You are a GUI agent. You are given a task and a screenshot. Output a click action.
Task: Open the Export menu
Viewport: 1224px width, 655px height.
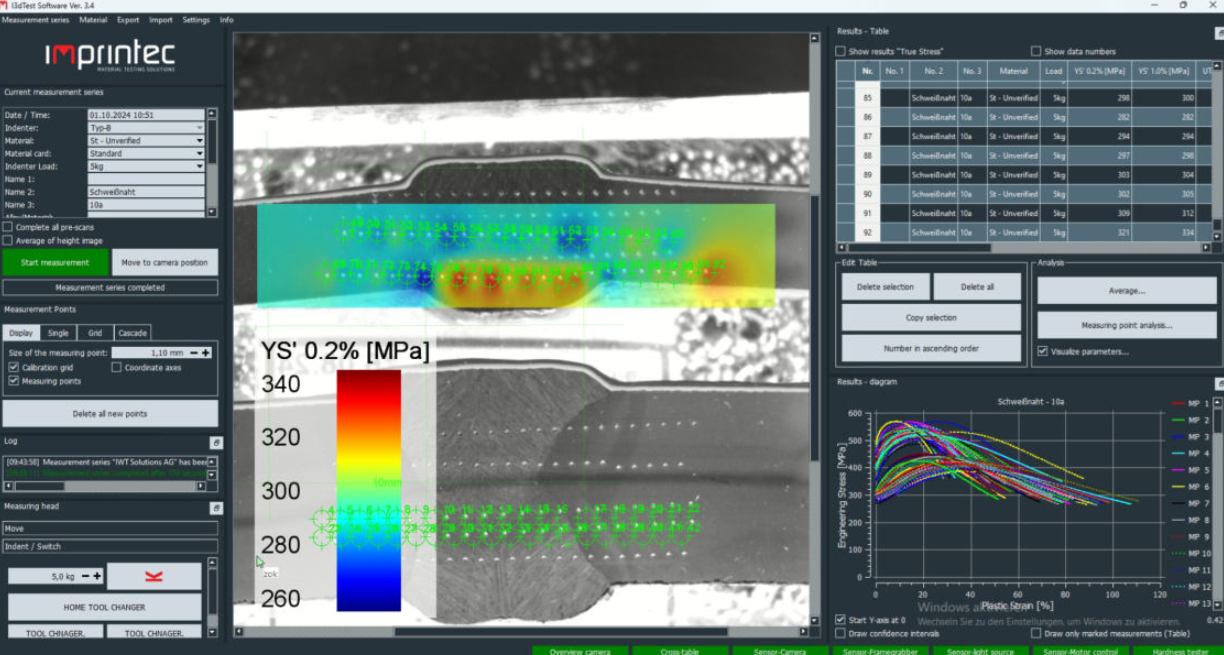[x=128, y=20]
